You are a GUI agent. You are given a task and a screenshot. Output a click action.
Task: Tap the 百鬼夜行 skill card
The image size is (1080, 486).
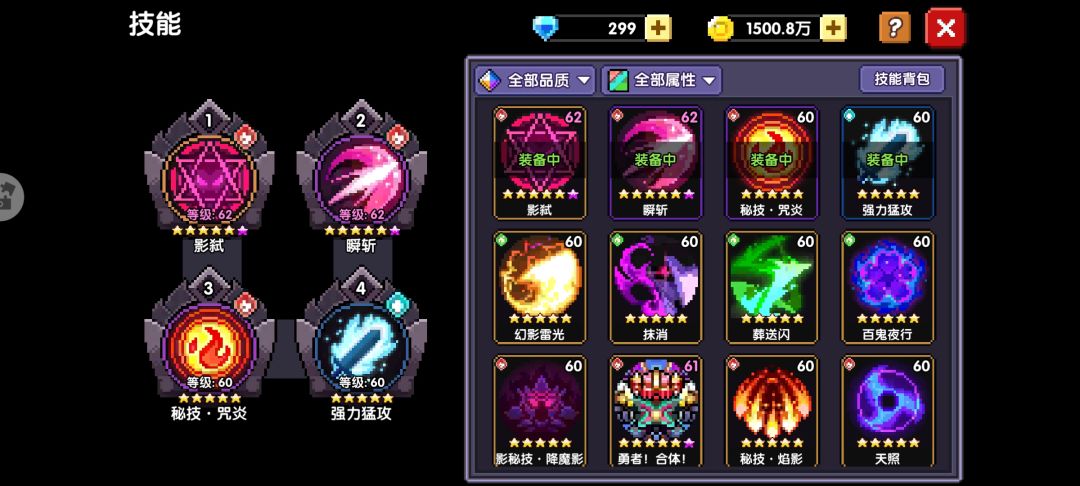[888, 287]
